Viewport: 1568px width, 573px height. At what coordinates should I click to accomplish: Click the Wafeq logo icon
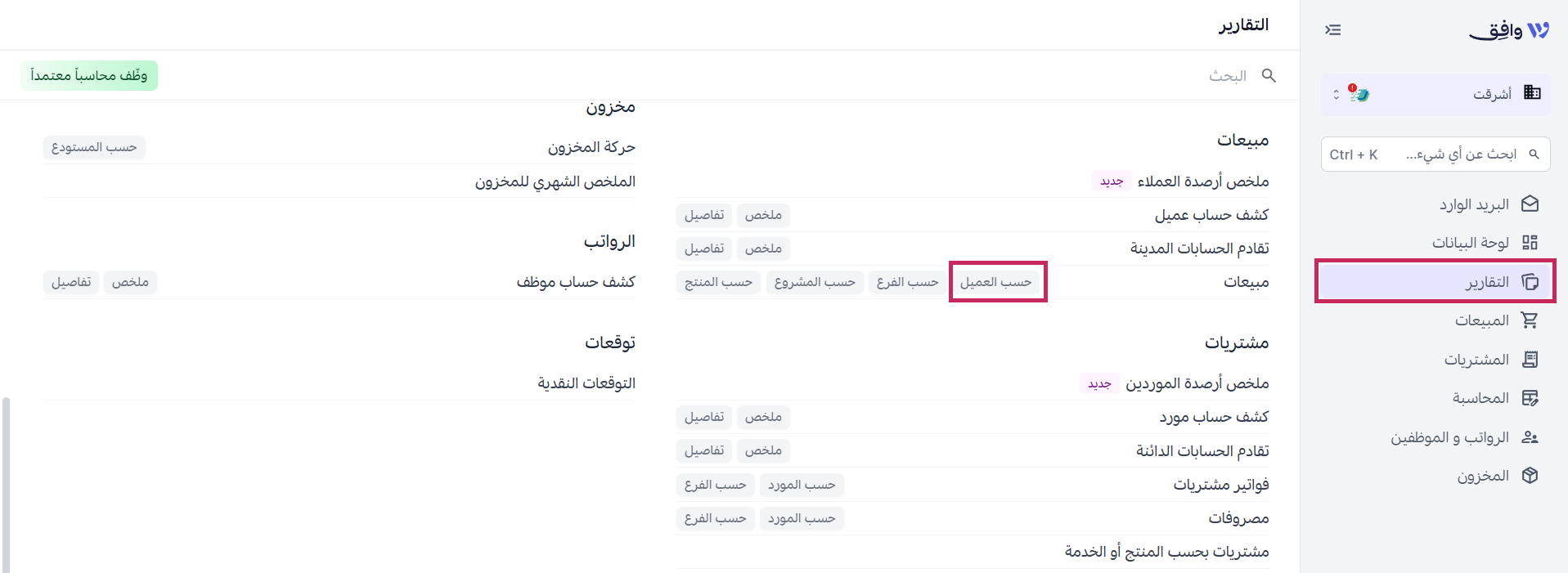(x=1538, y=30)
